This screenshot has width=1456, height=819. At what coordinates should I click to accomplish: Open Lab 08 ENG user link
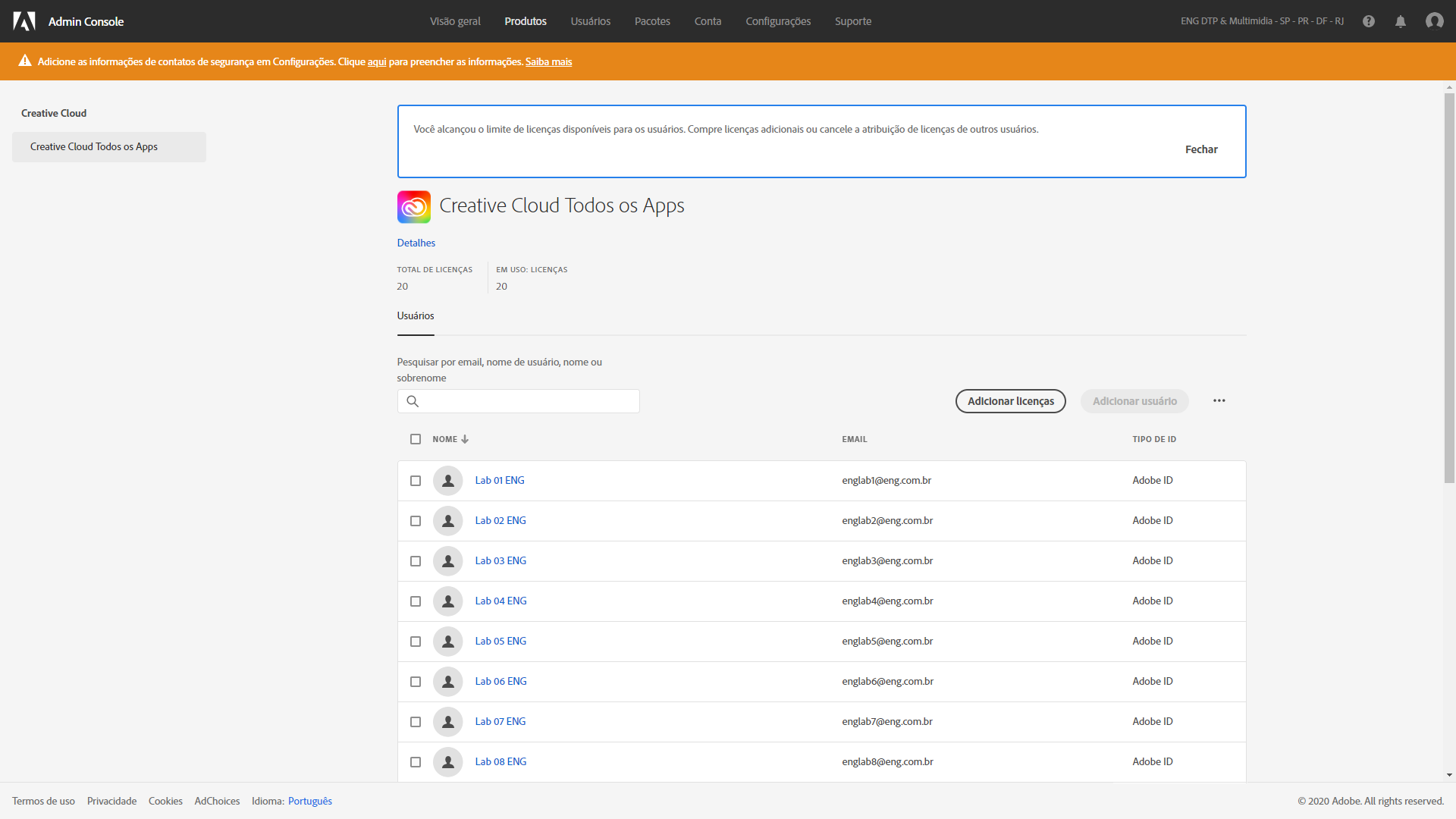click(500, 761)
